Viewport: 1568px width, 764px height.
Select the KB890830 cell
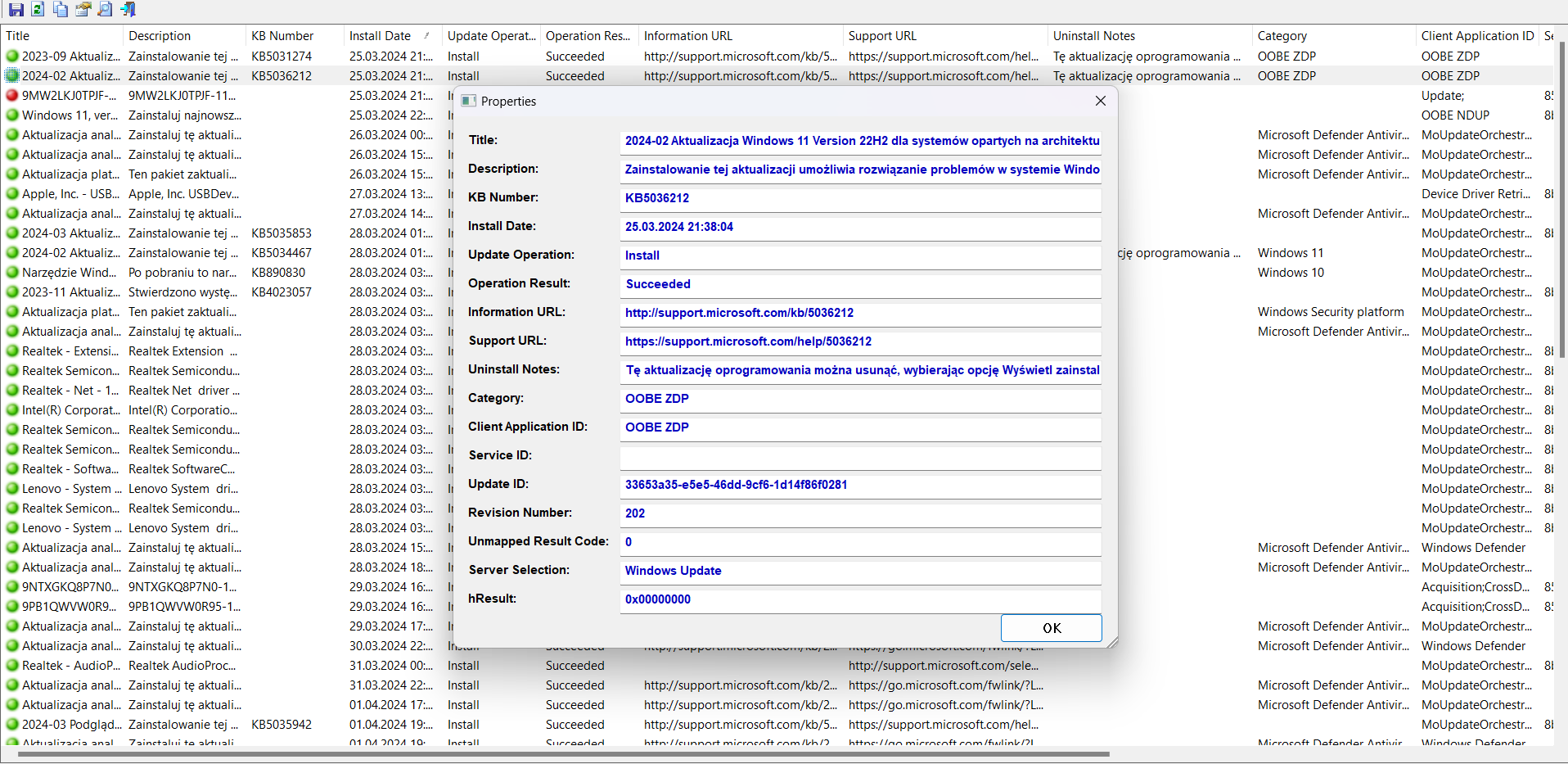pos(278,273)
